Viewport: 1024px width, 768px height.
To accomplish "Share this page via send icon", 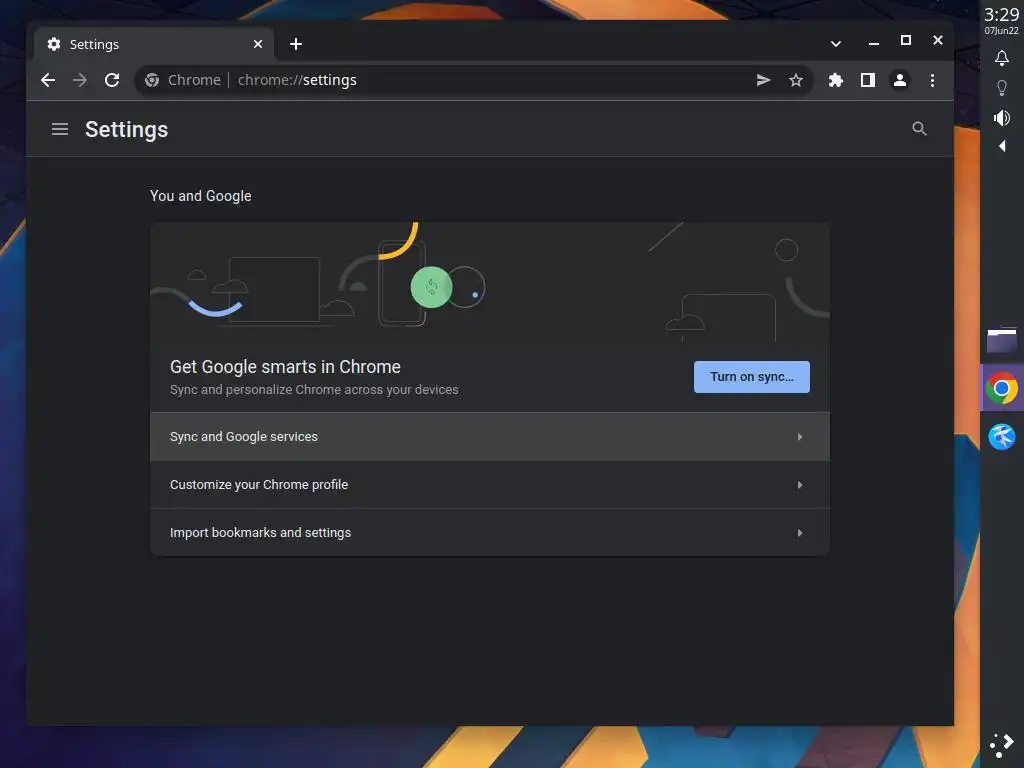I will click(x=763, y=80).
